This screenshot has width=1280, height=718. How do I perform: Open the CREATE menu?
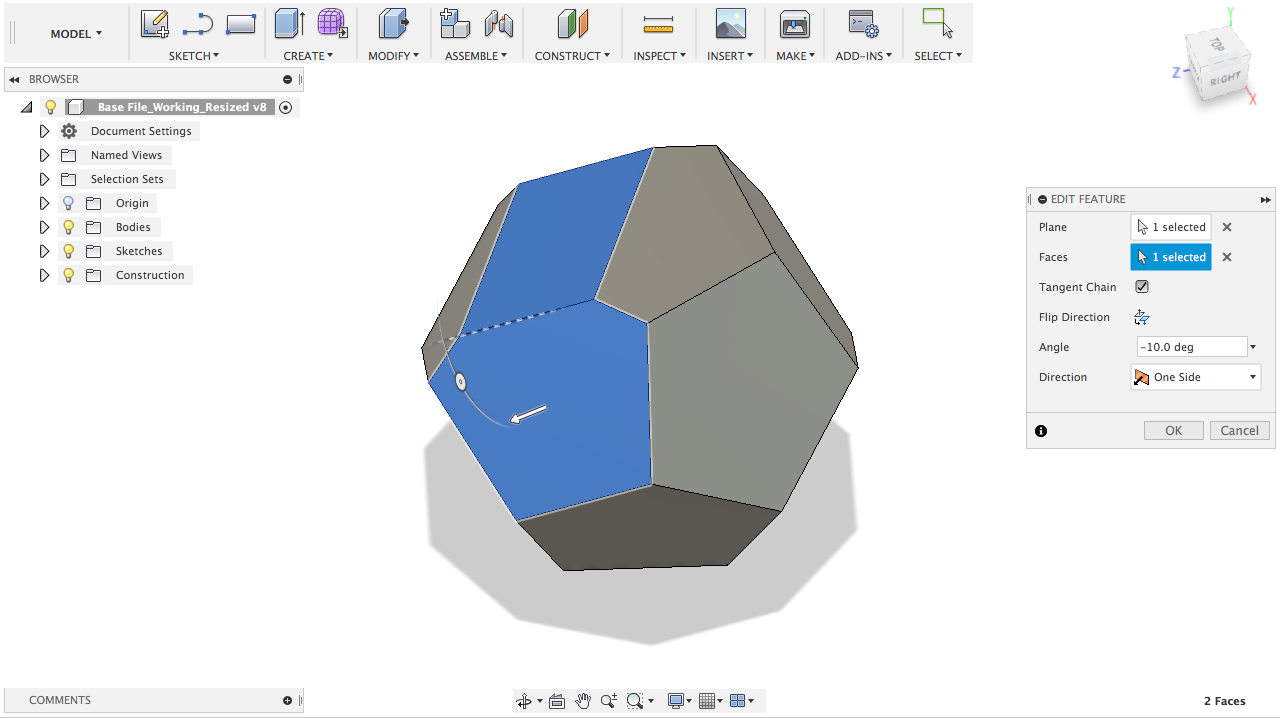[x=308, y=56]
